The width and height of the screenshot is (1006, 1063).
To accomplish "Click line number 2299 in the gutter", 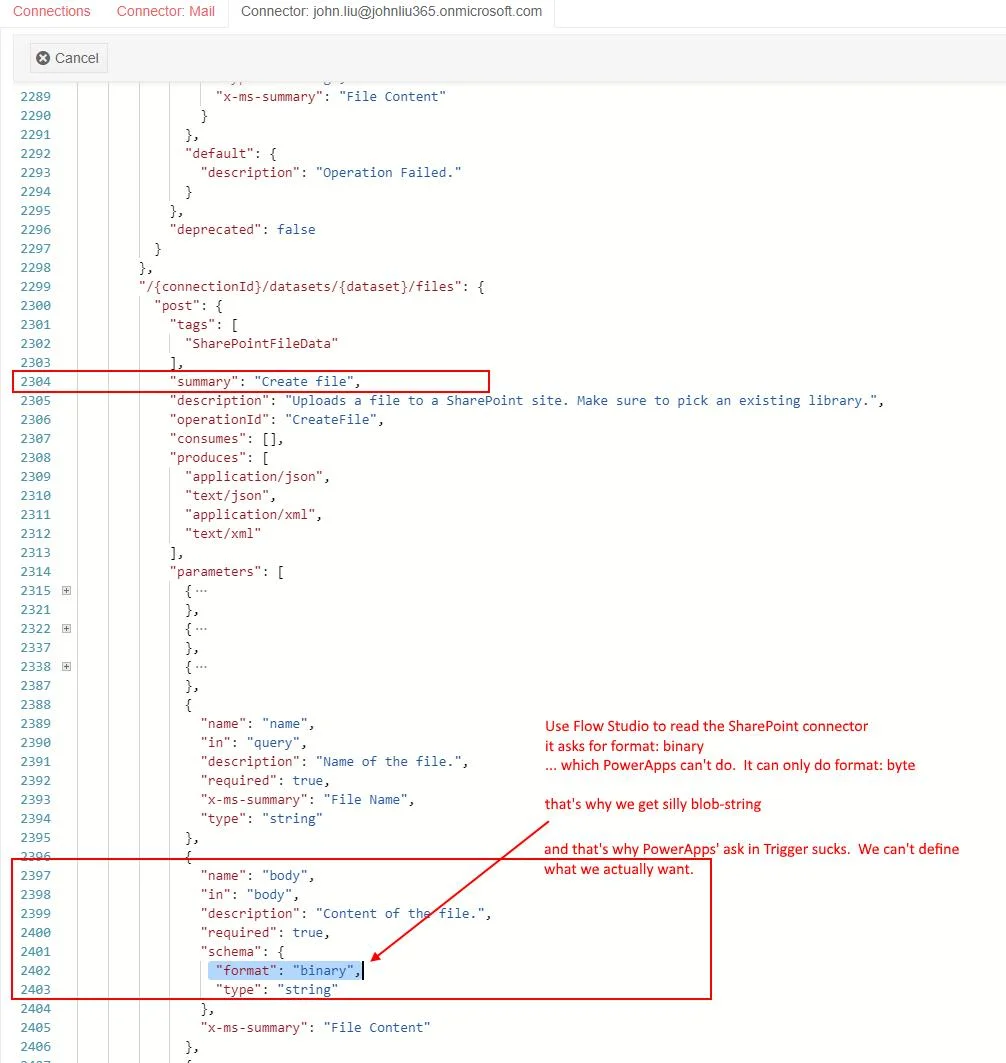I will click(35, 287).
